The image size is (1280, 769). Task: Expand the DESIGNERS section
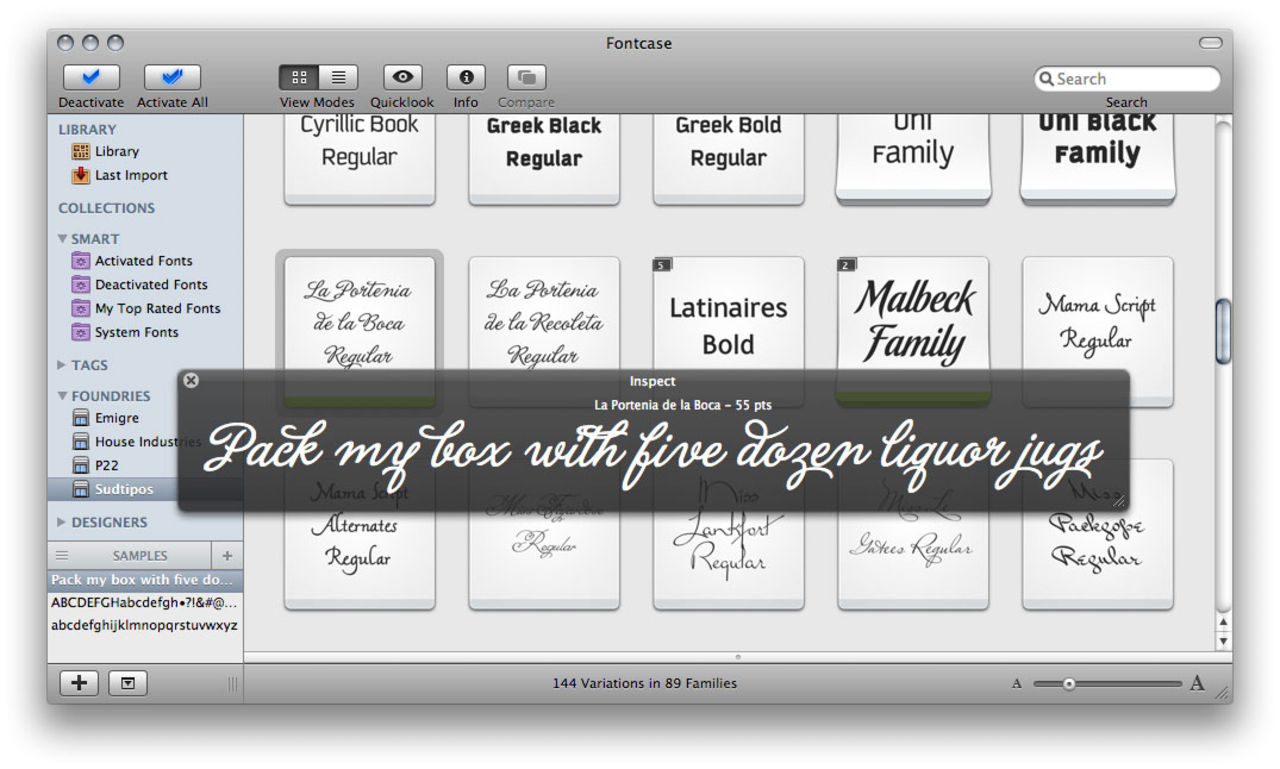[62, 522]
